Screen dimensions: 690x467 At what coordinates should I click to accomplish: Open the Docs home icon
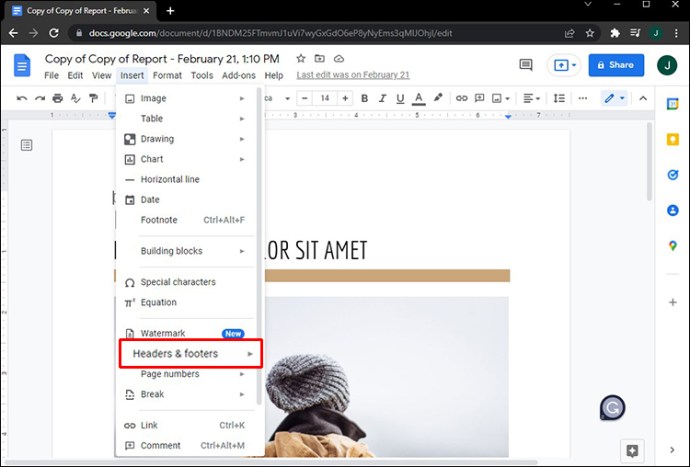coord(22,66)
